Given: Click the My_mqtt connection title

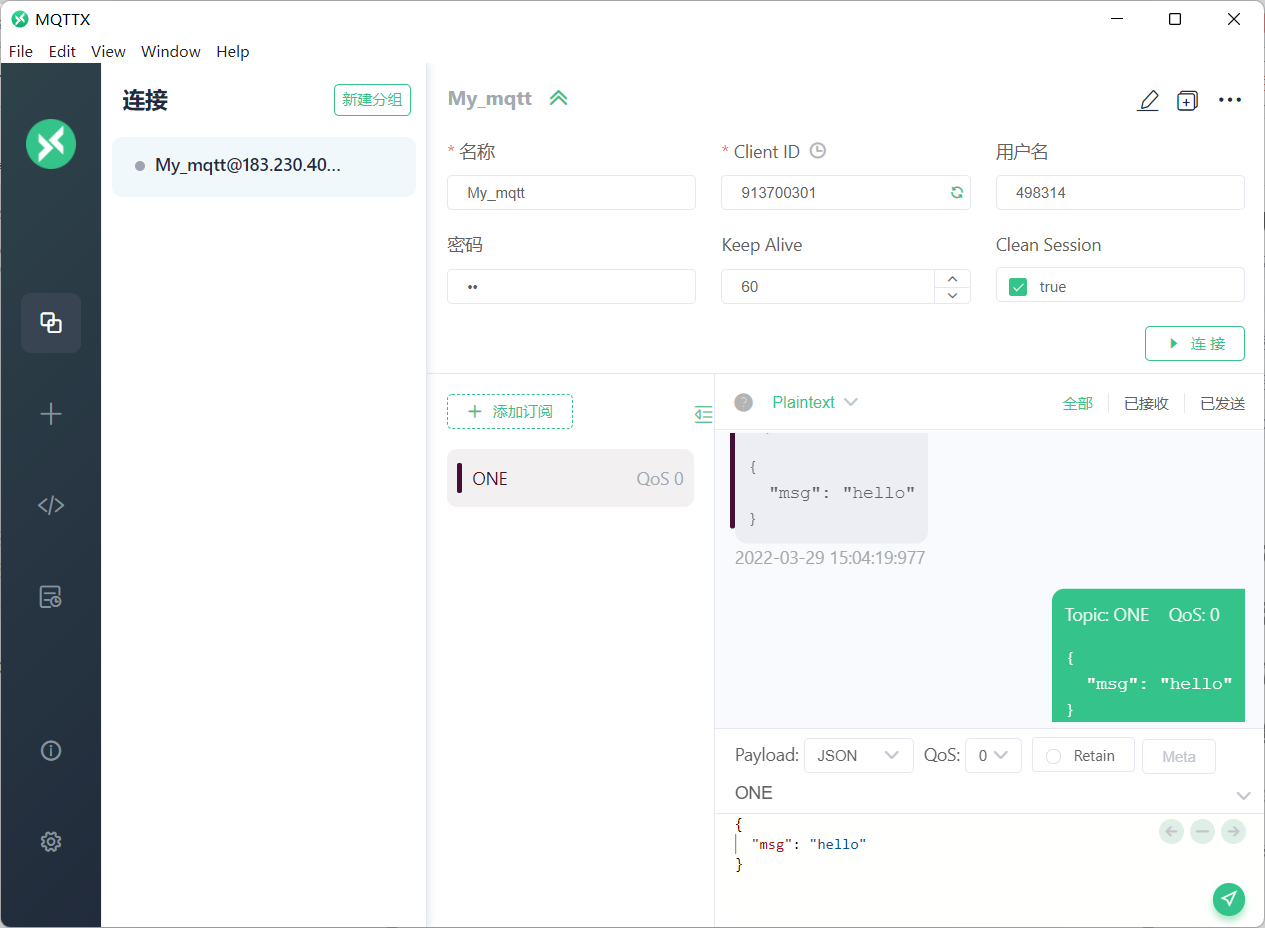Looking at the screenshot, I should coord(490,98).
